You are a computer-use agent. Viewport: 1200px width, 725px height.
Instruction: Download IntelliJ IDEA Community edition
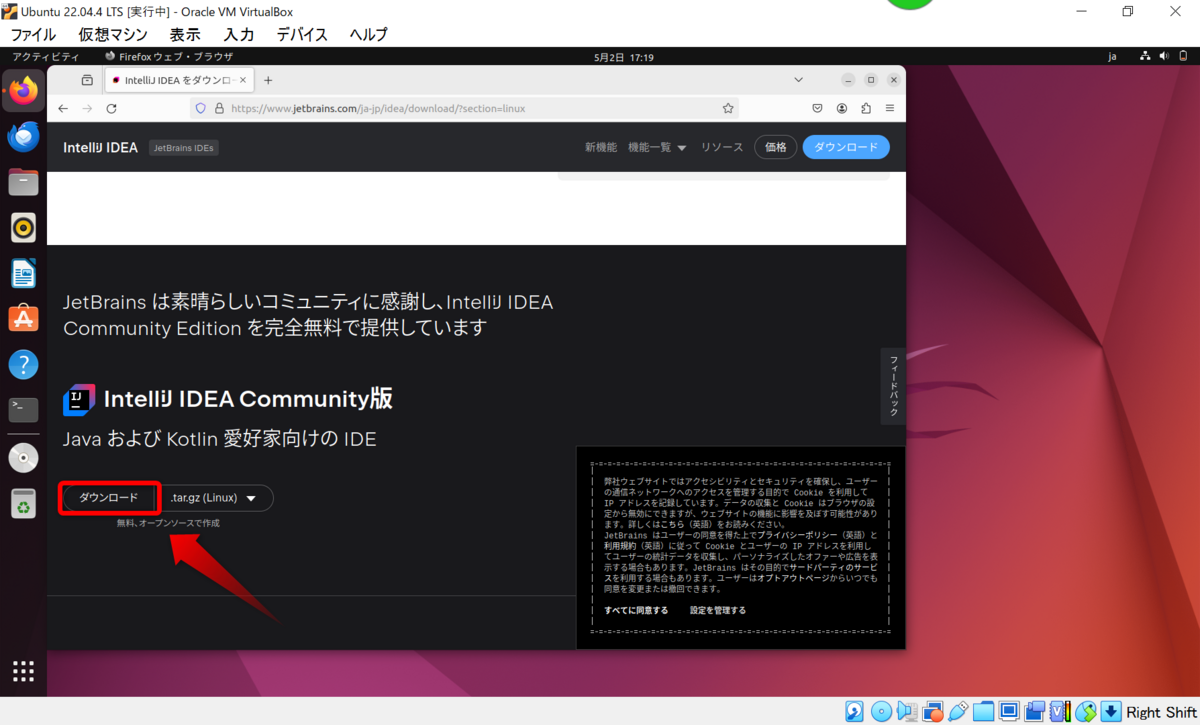click(109, 498)
